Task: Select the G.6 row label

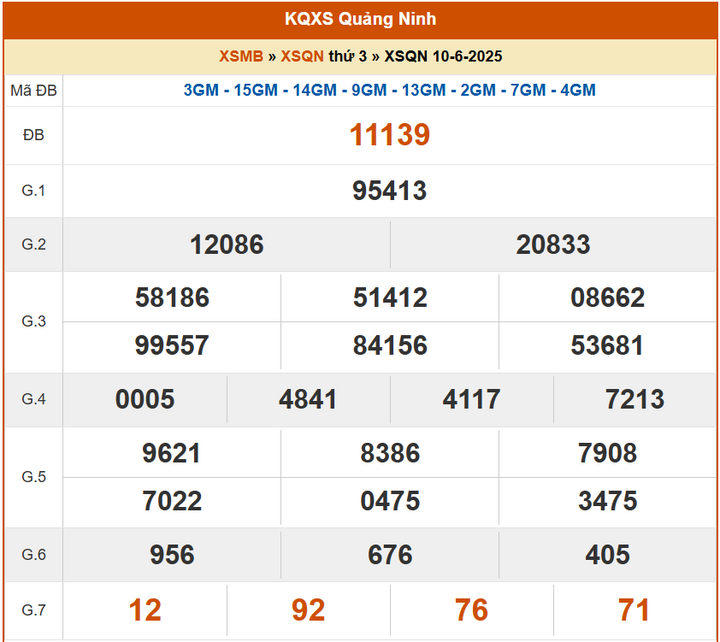Action: [x=34, y=555]
